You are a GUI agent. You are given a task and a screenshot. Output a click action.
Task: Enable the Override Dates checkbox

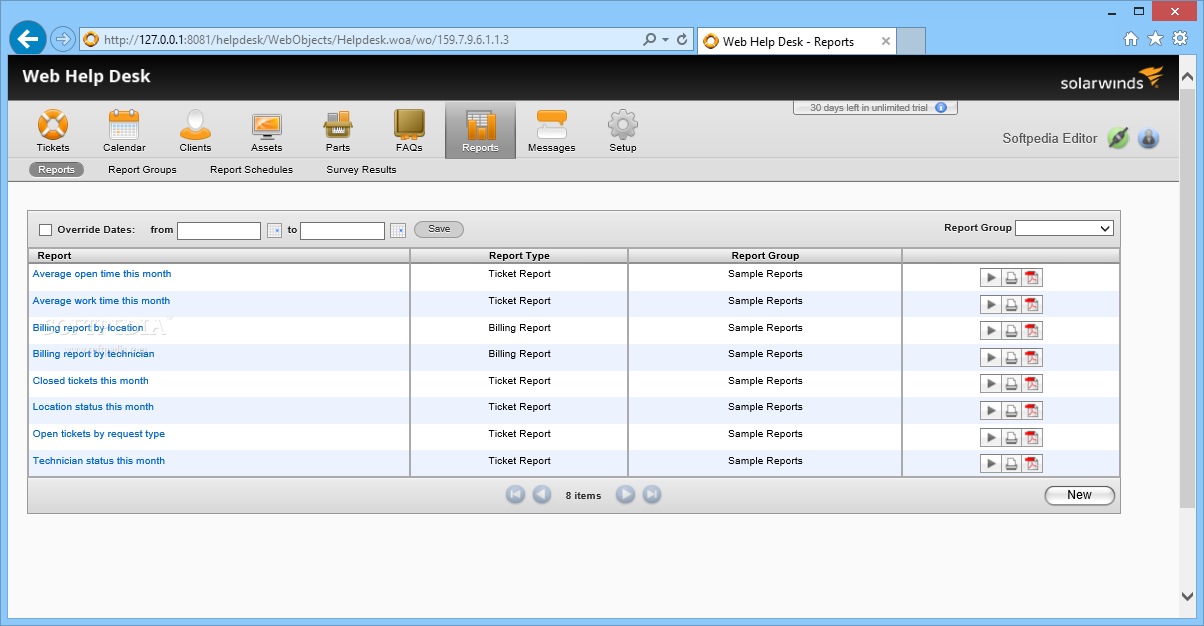point(45,230)
